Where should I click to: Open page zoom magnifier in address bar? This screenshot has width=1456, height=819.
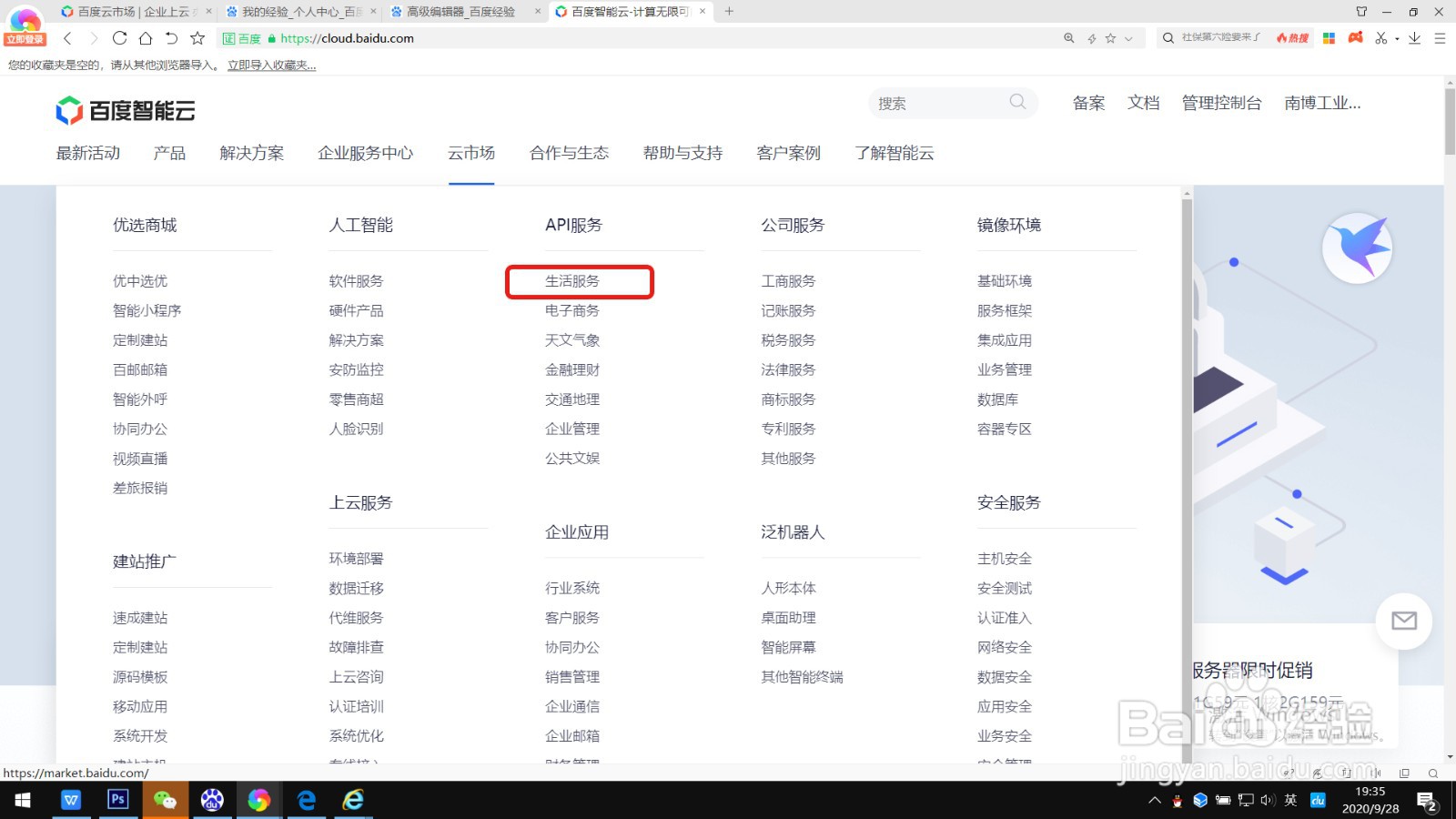point(1069,38)
